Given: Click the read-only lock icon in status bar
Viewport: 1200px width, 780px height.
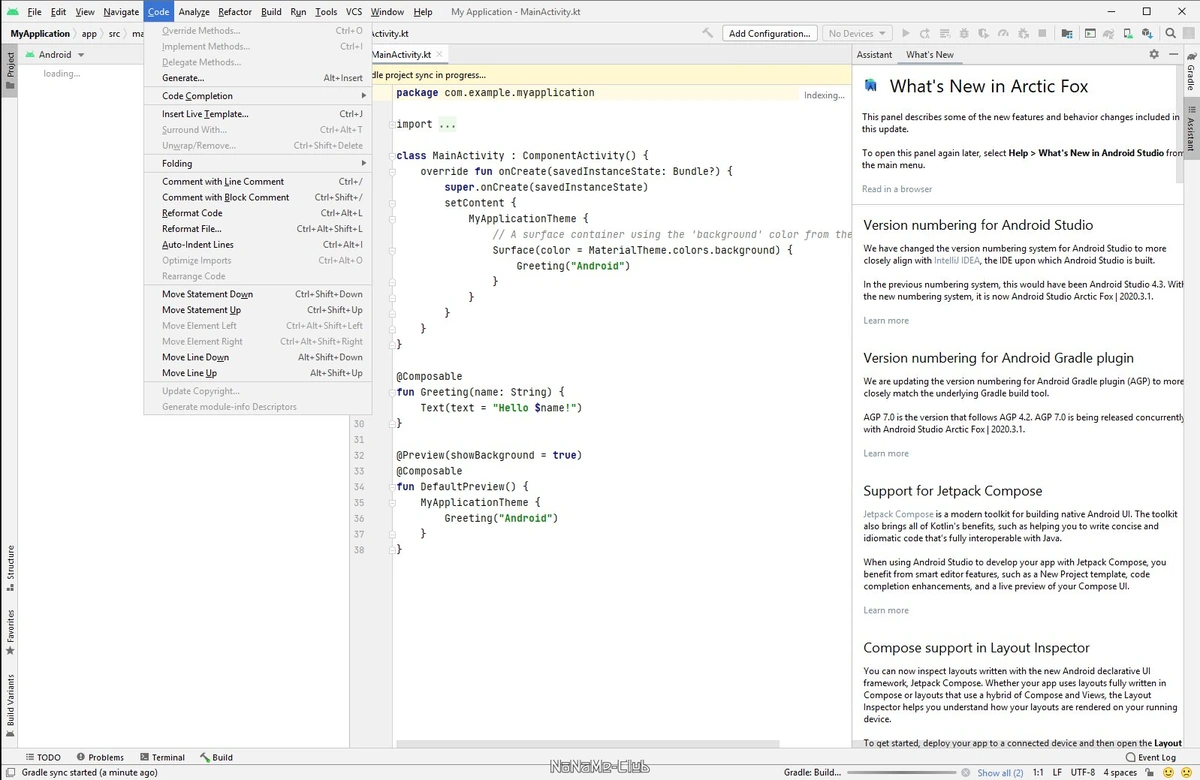Looking at the screenshot, I should point(1148,772).
